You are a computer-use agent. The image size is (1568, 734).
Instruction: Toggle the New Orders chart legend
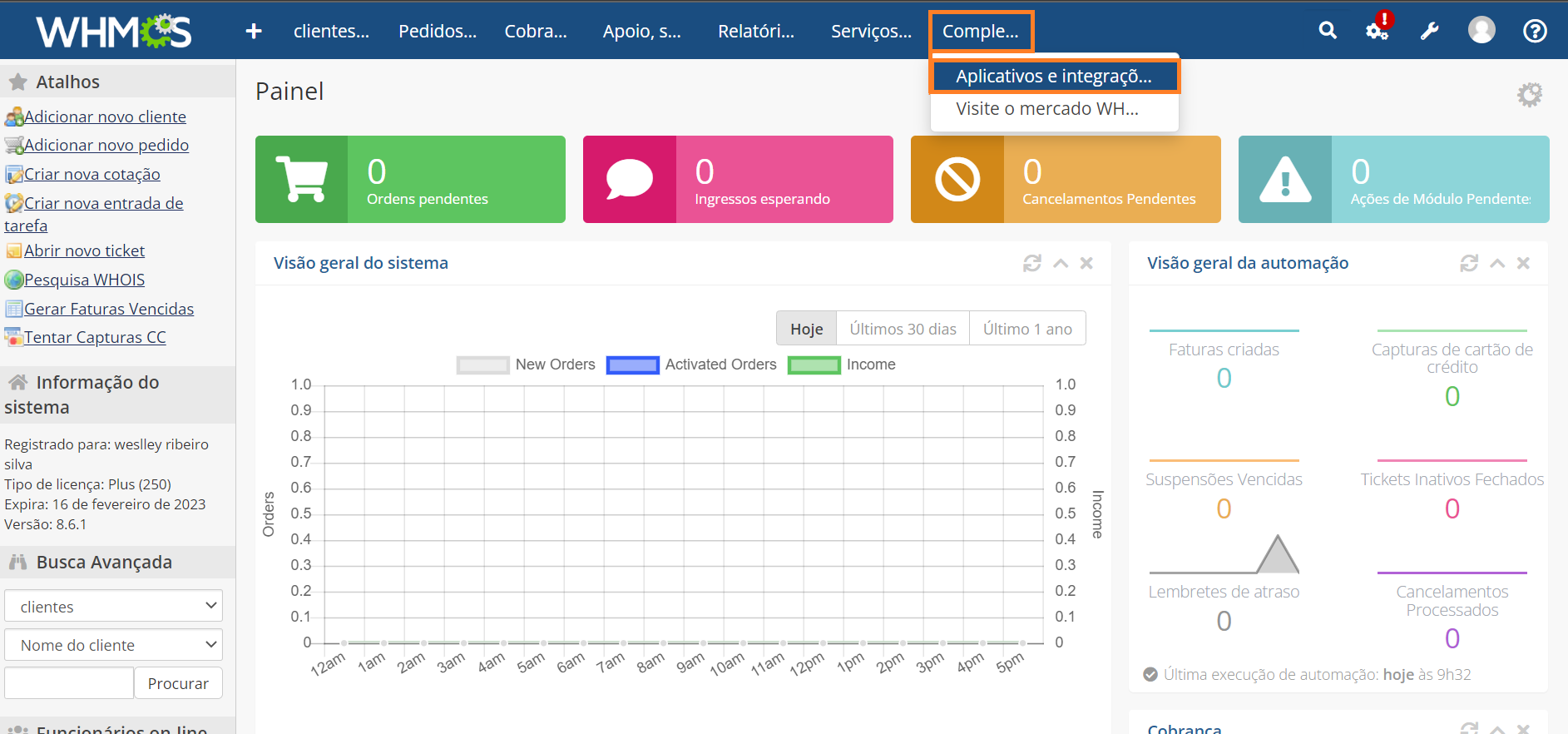coord(525,365)
